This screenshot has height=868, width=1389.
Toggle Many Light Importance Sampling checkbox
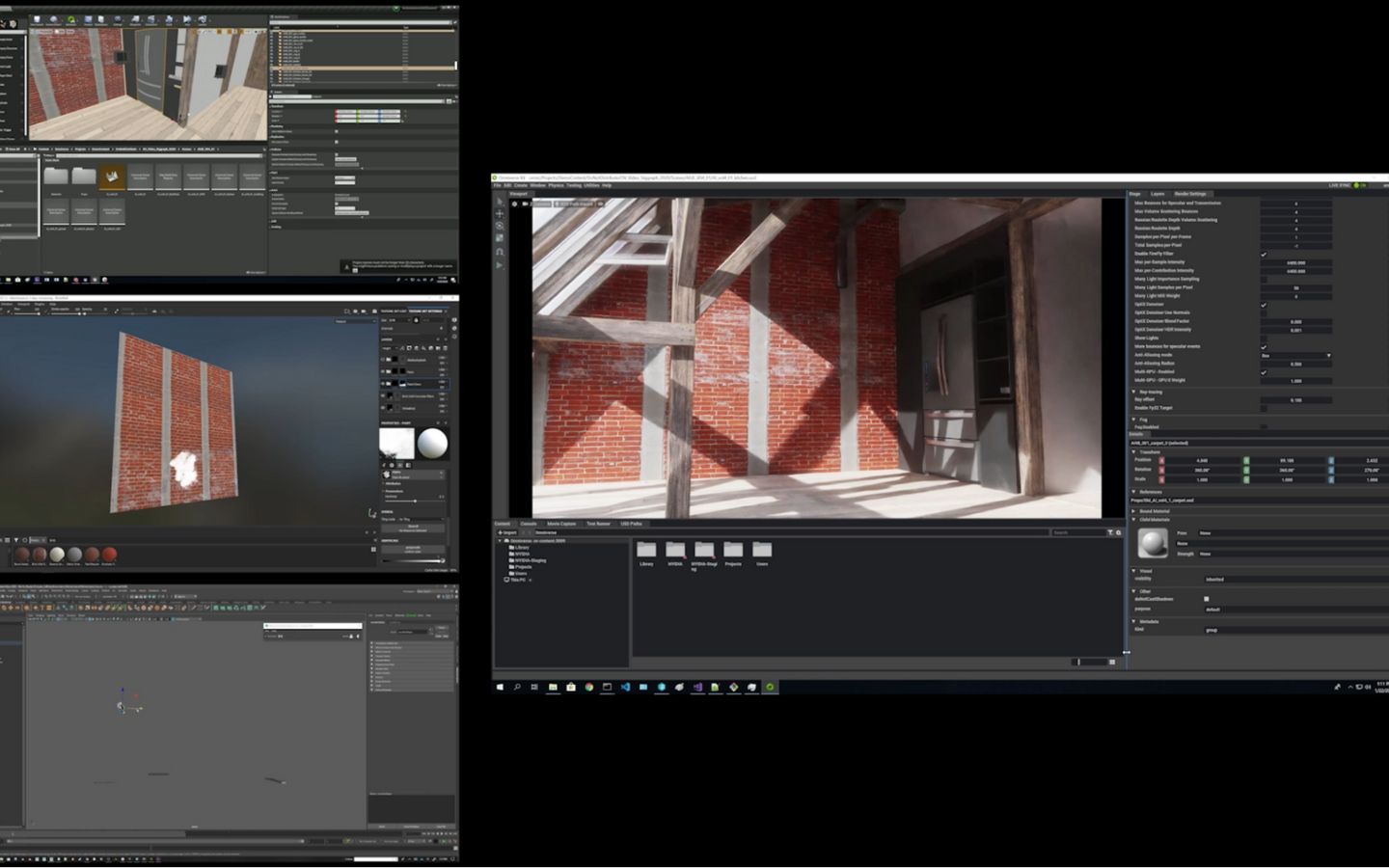(x=1264, y=279)
